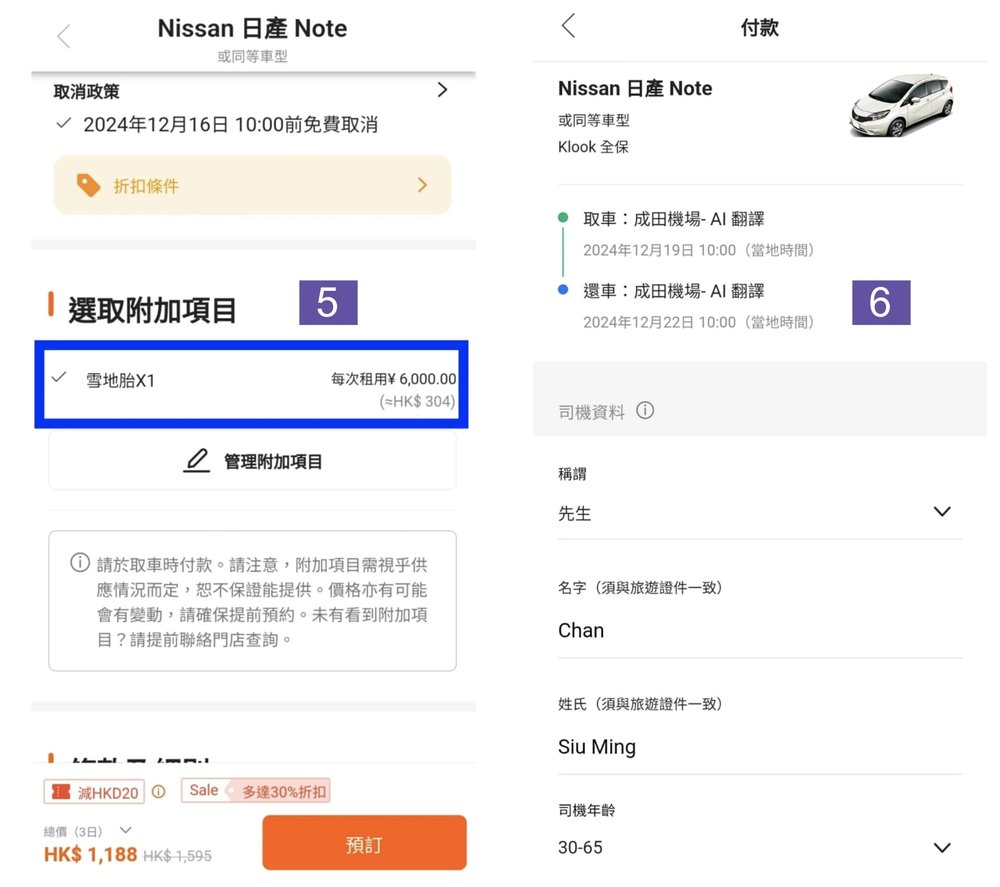The width and height of the screenshot is (1000, 887).
Task: Open the 稱謂 dropdown showing 先生
Action: tap(942, 511)
